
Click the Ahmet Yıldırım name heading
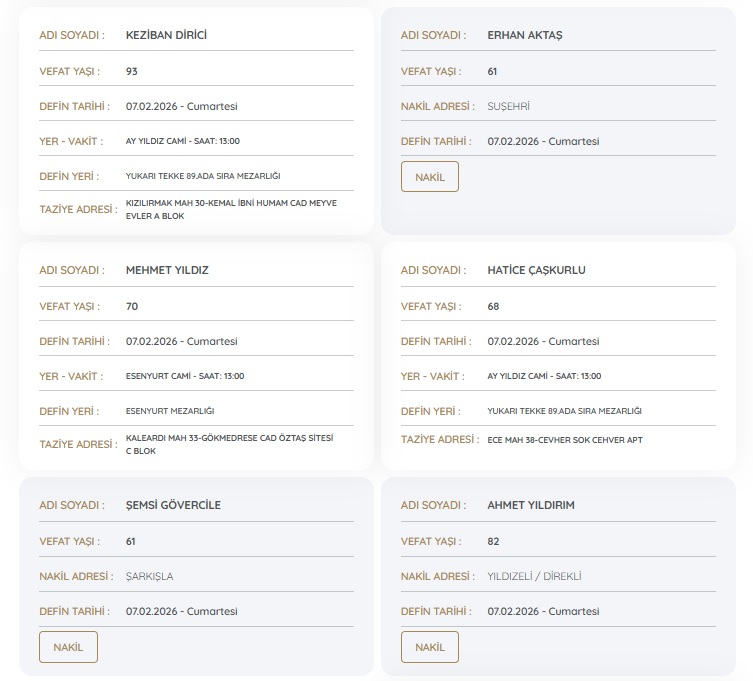531,505
